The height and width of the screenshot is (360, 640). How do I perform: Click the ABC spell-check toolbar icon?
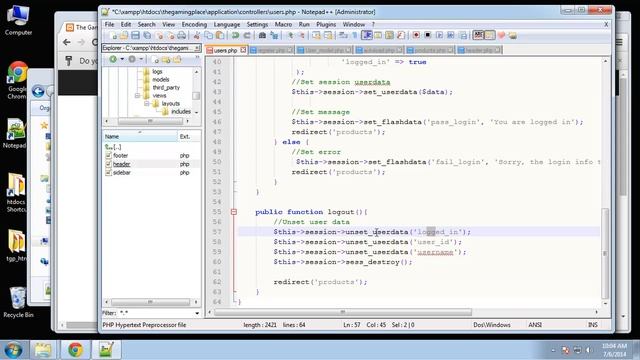point(478,36)
